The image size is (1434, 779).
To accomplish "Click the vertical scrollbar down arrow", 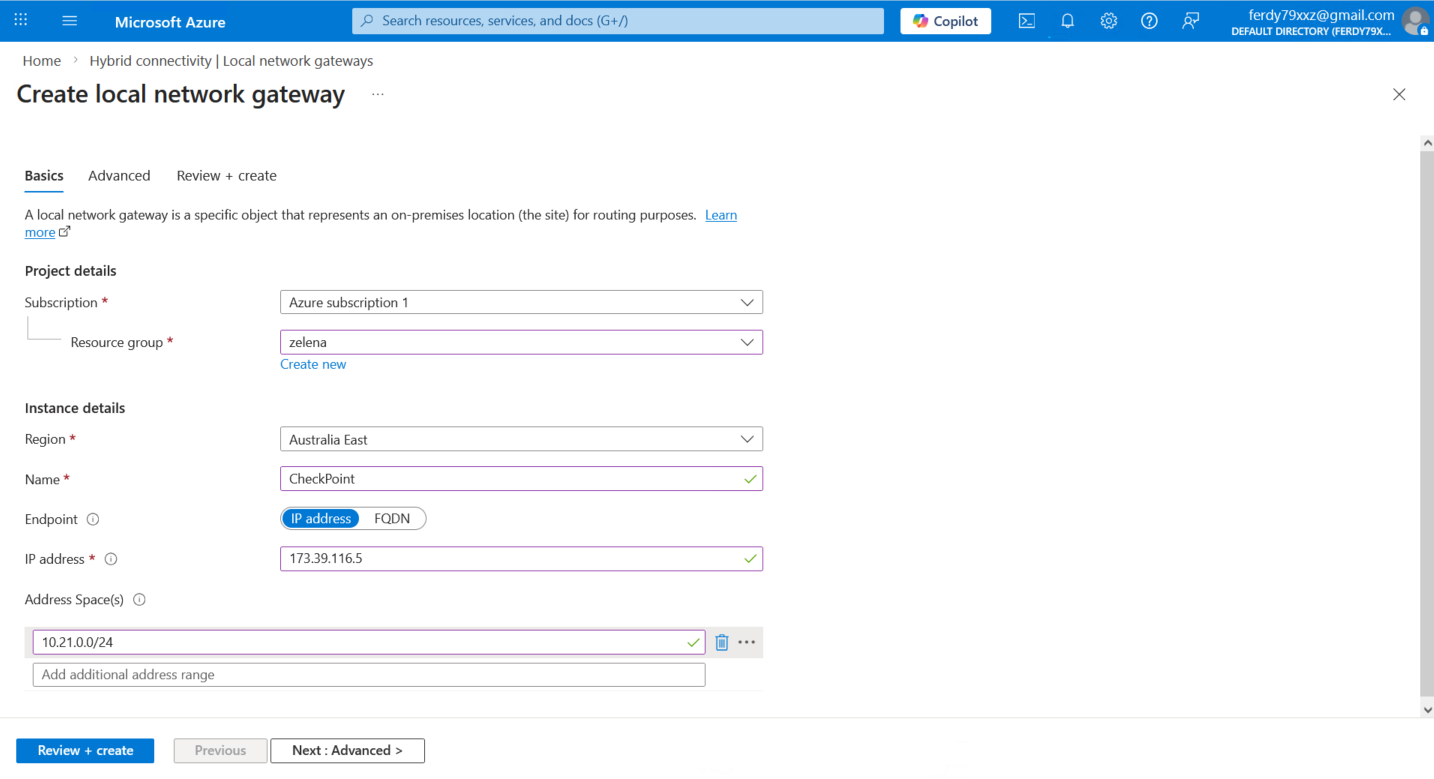I will [x=1427, y=709].
